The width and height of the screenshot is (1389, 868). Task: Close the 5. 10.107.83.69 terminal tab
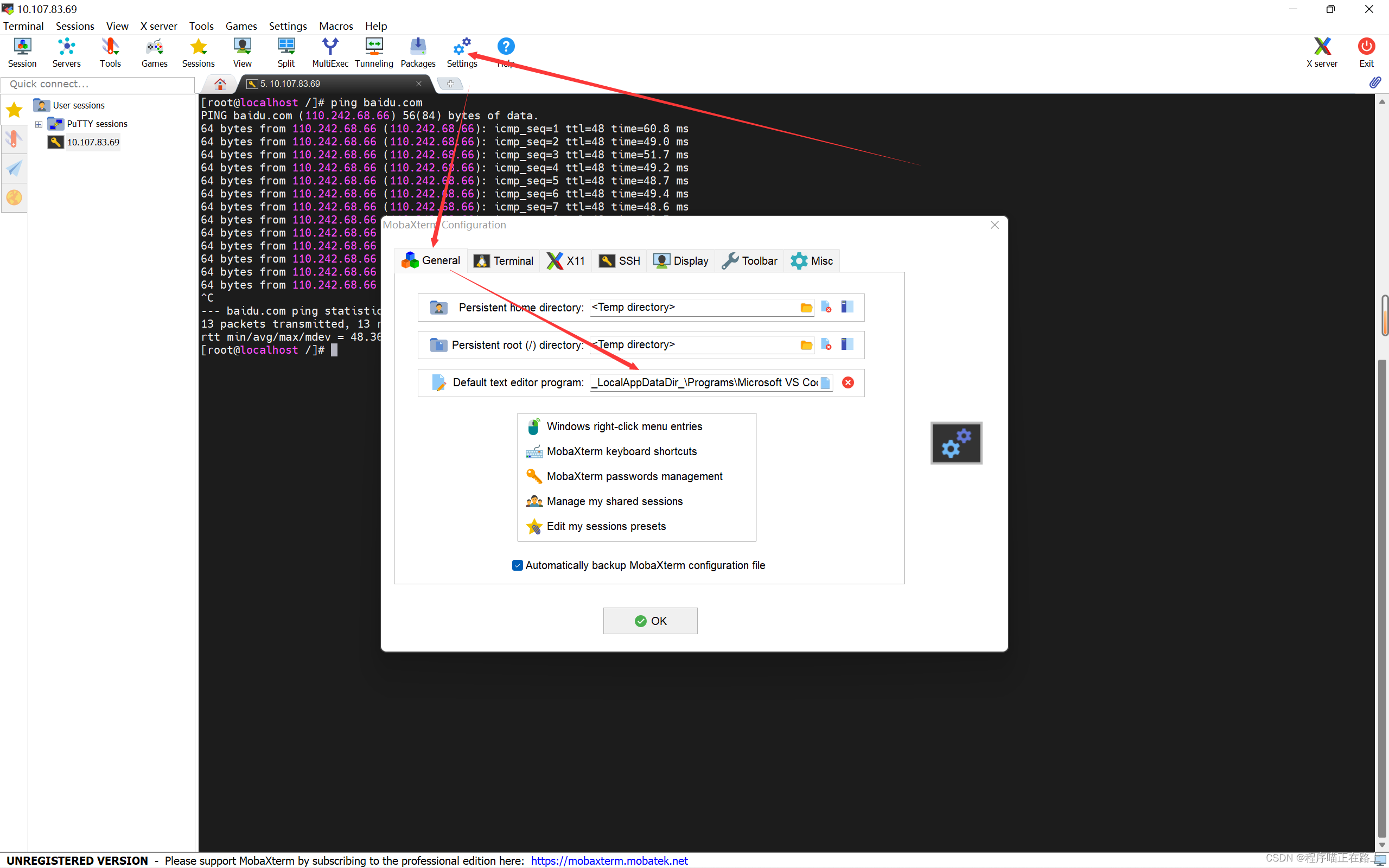coord(419,84)
